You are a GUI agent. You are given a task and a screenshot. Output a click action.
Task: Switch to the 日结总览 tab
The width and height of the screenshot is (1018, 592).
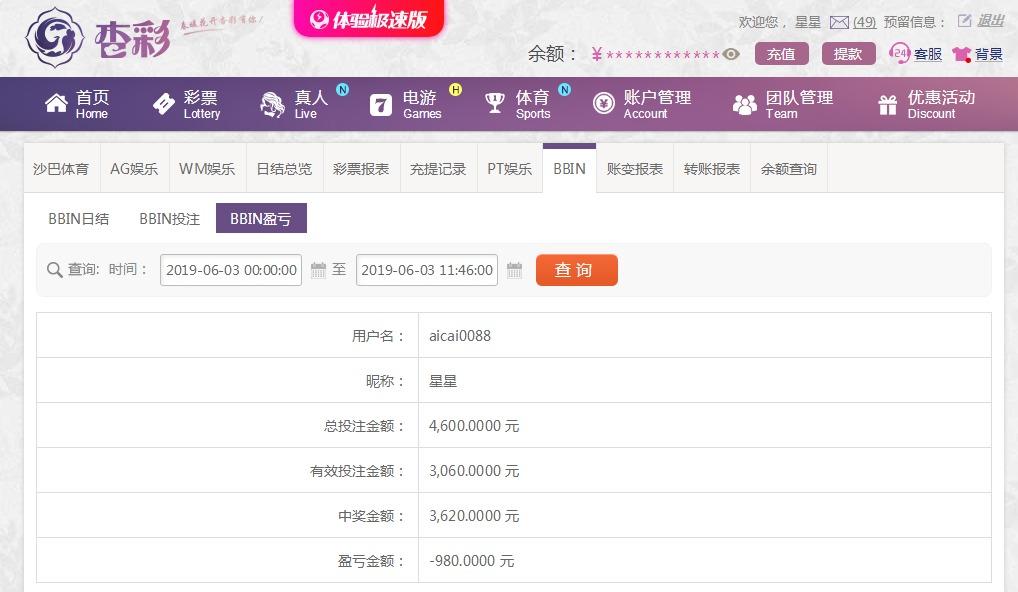click(284, 169)
